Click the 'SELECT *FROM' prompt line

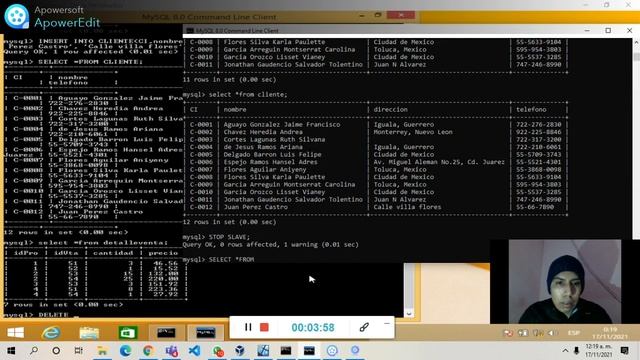[218, 260]
